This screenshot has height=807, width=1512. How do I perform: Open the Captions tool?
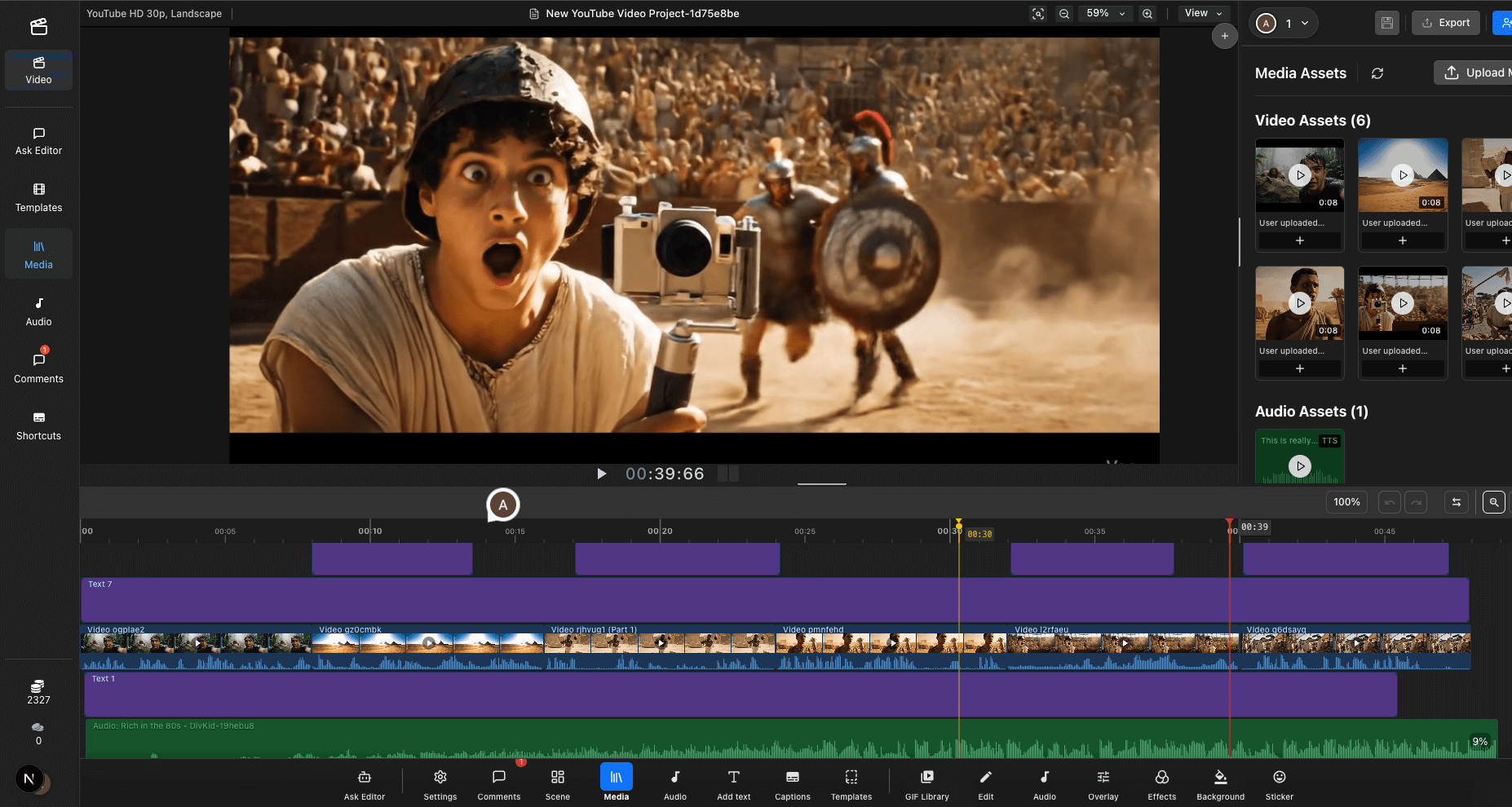791,783
